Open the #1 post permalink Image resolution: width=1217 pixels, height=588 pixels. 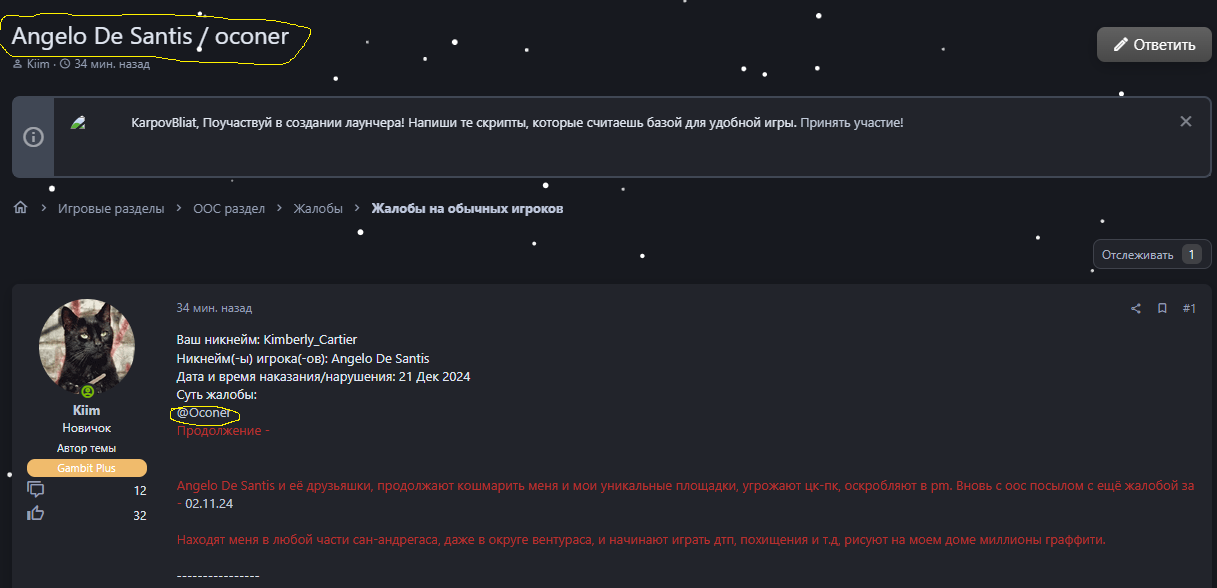(1189, 309)
